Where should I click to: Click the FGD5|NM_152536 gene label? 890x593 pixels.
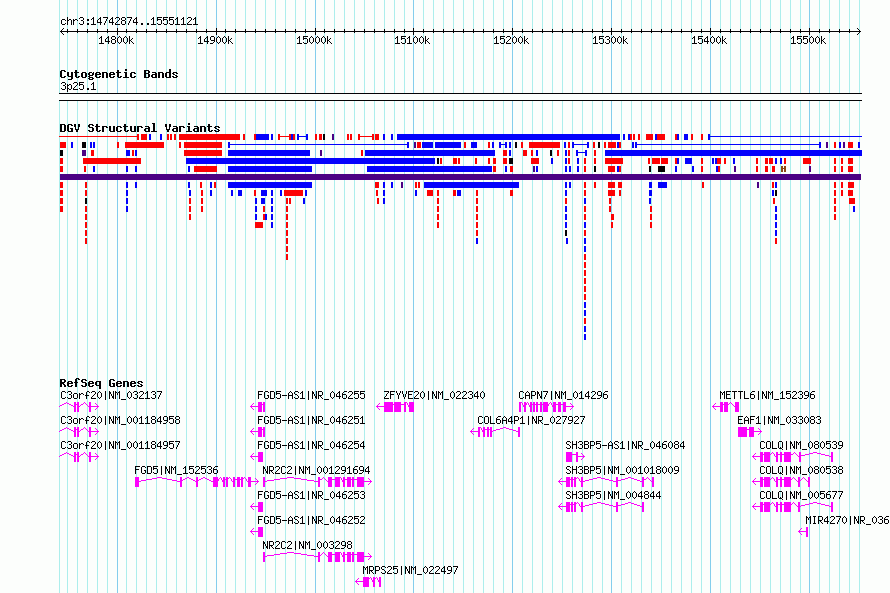point(176,470)
